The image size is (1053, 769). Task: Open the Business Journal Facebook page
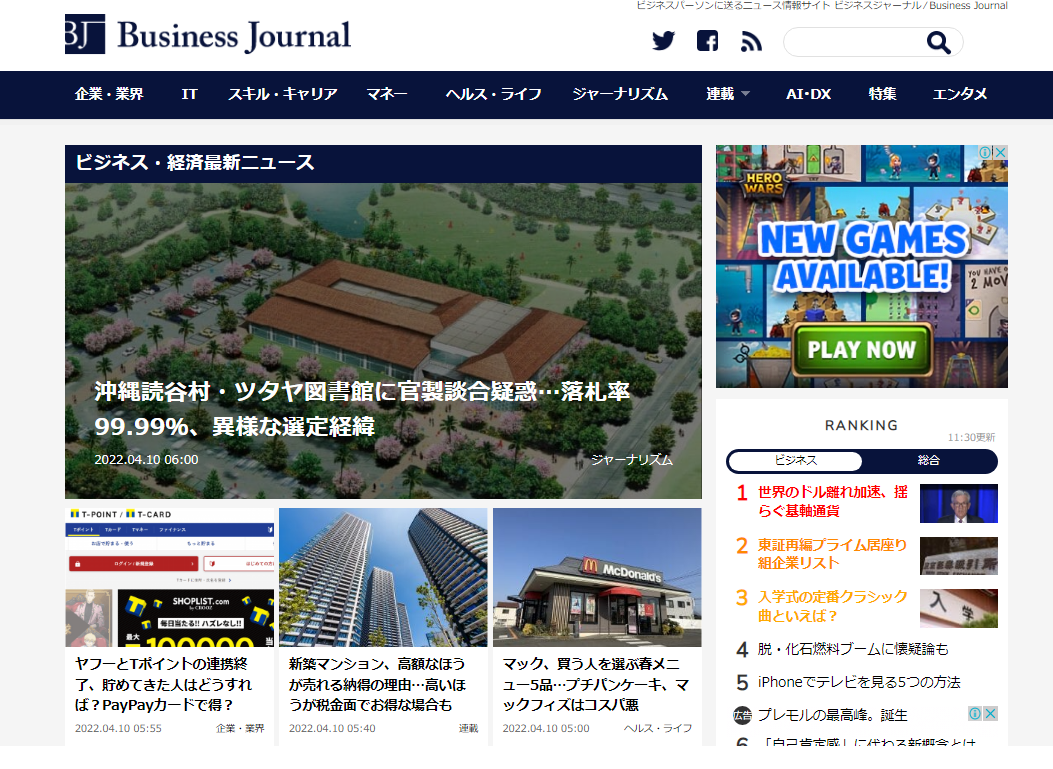[707, 41]
